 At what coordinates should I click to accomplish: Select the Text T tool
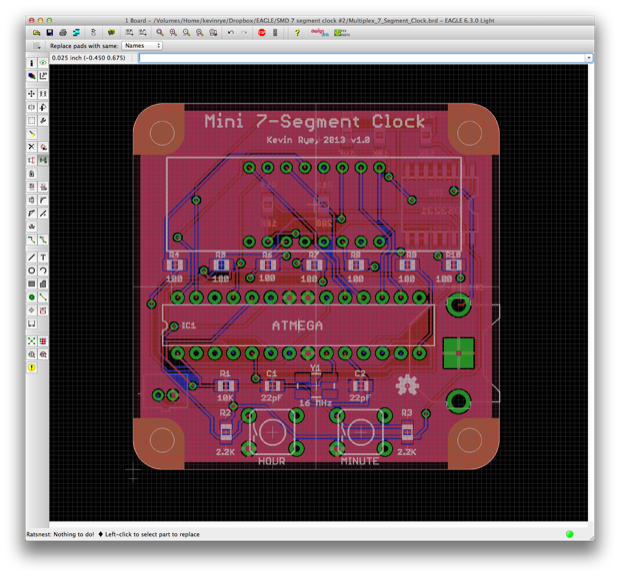43,257
